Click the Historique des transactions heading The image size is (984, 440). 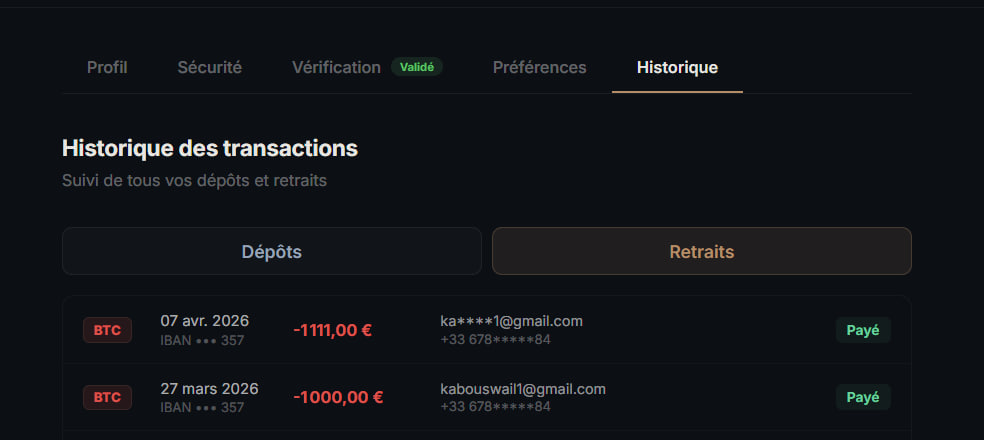coord(210,148)
